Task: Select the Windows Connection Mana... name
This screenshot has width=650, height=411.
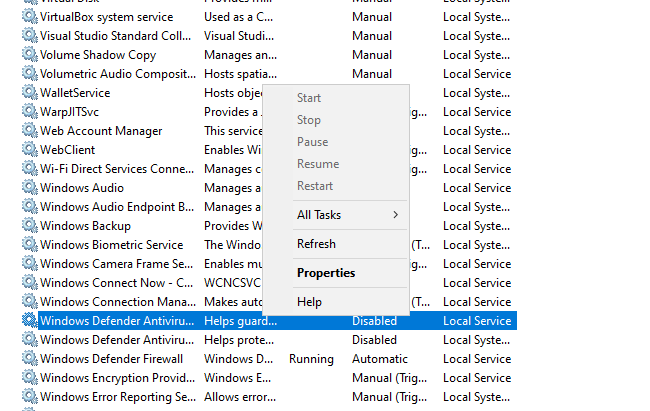Action: 118,302
